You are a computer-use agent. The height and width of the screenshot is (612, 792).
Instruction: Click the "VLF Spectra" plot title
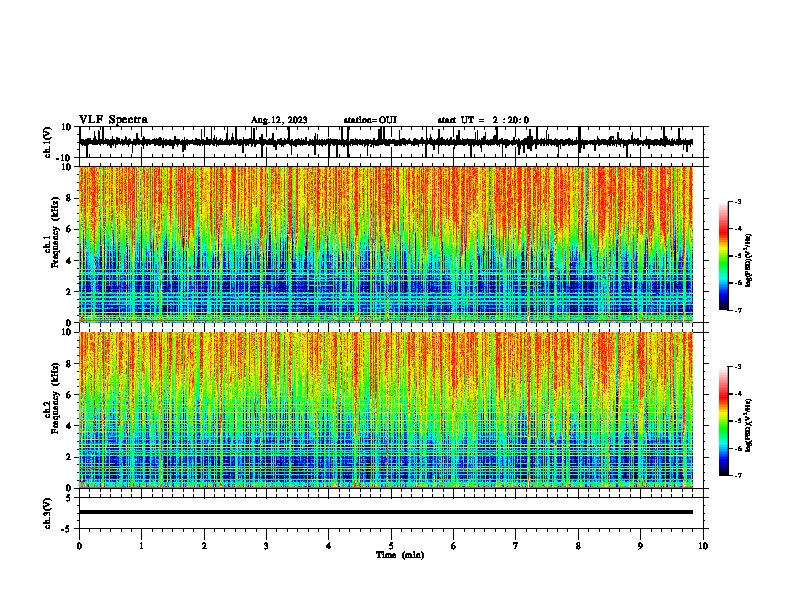click(x=113, y=120)
